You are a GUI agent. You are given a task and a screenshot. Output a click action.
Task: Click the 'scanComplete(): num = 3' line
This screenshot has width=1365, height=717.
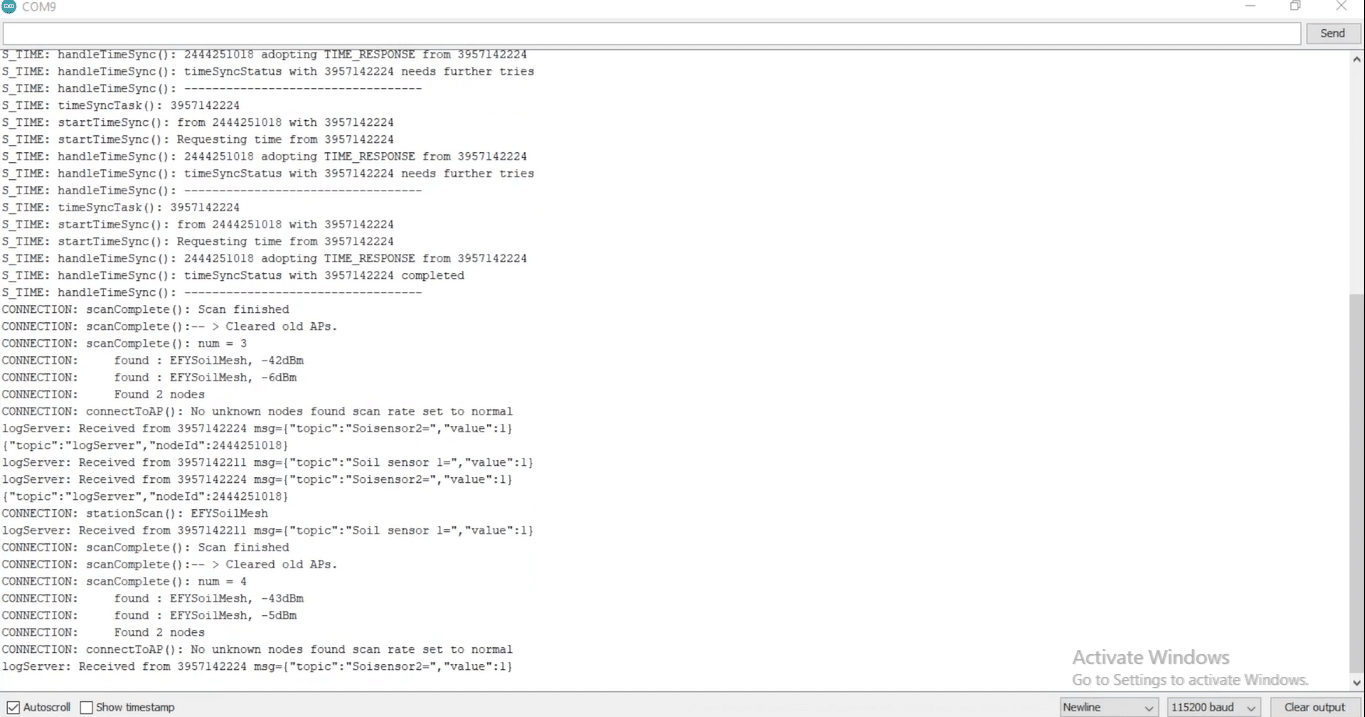pos(124,343)
